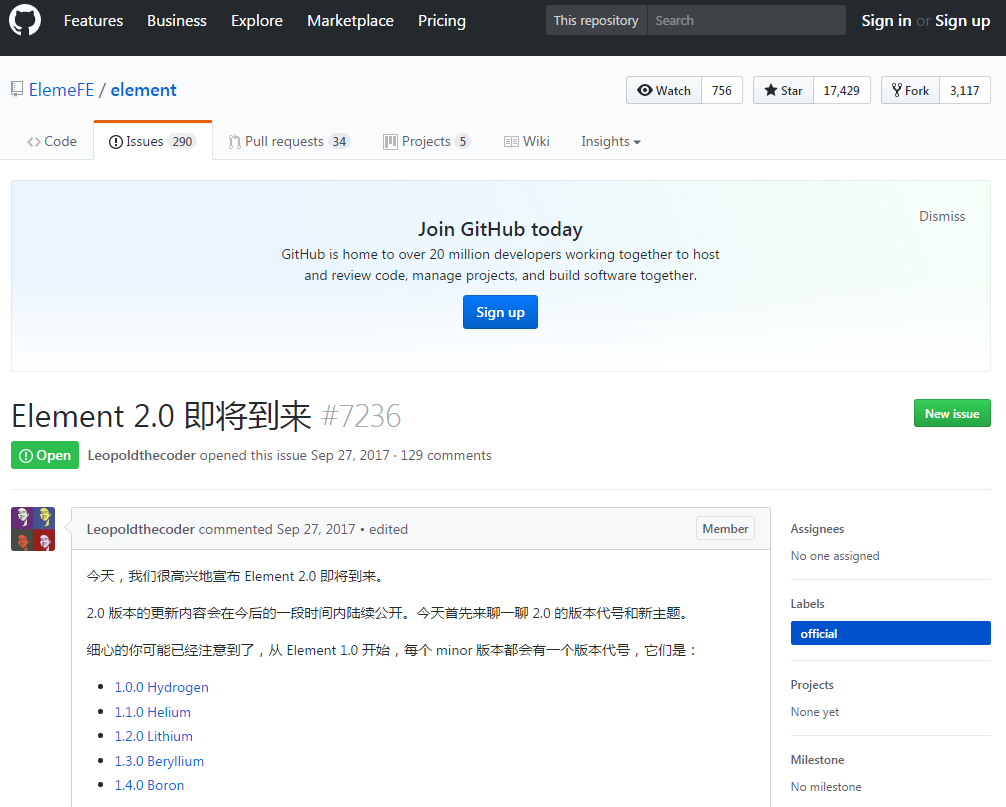Click the 129 comments text
The image size is (1006, 807).
pos(447,455)
